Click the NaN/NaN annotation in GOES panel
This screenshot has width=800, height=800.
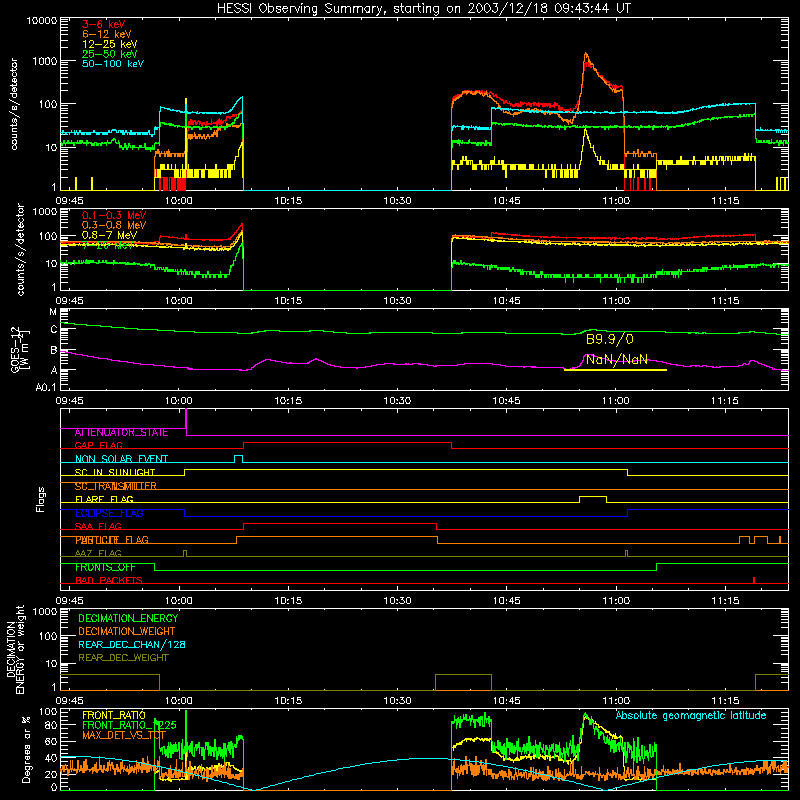[616, 359]
